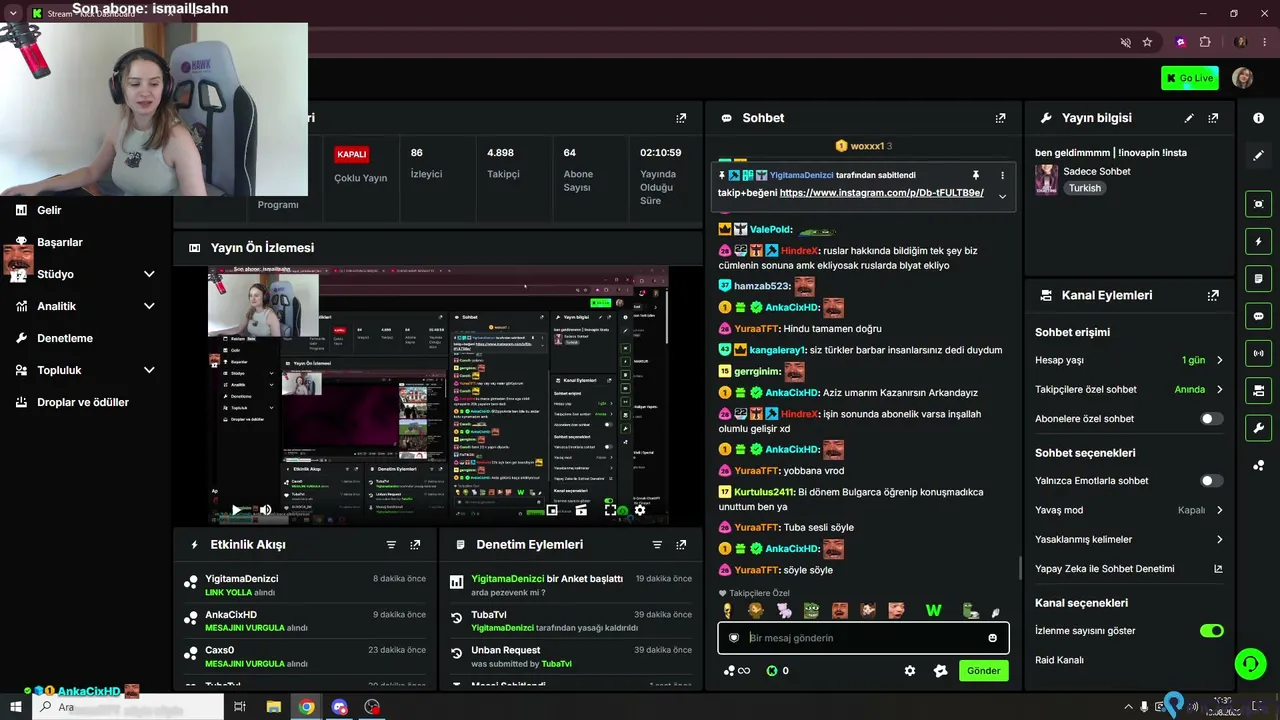1280x720 pixels.
Task: Click the Pepe frog emote in quick emotes
Action: coord(812,610)
